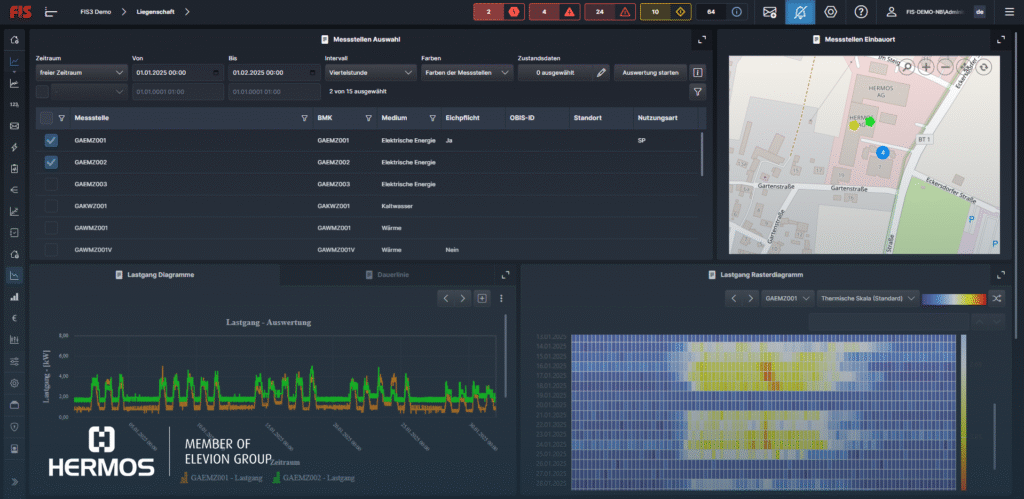Viewport: 1024px width, 499px height.
Task: Open the lightning bolt icon in left sidebar
Action: 14,148
